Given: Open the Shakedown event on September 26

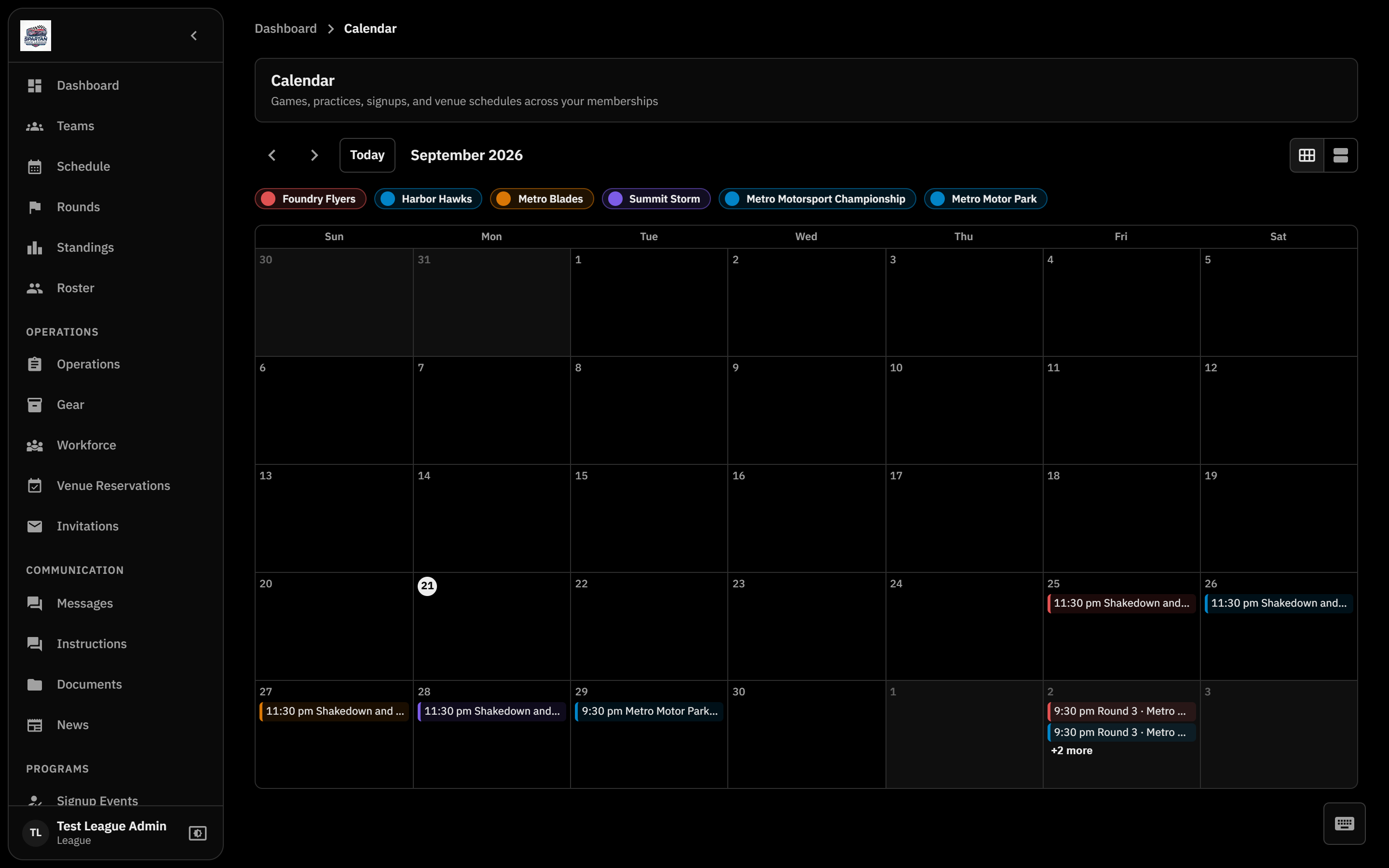Looking at the screenshot, I should pyautogui.click(x=1278, y=603).
